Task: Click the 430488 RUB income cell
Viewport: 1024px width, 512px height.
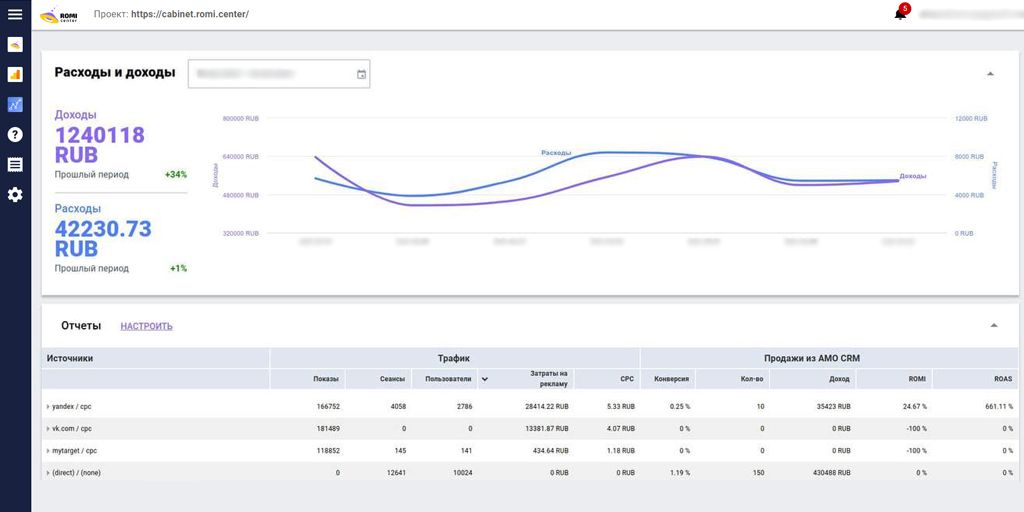Action: [829, 472]
